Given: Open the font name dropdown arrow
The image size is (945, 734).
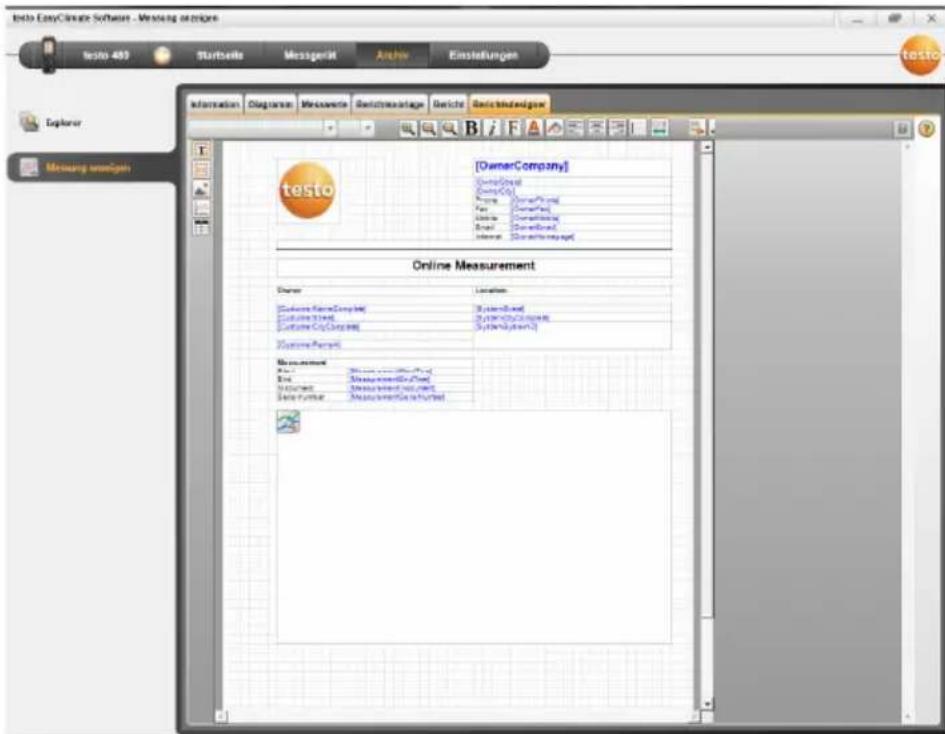Looking at the screenshot, I should click(x=330, y=128).
